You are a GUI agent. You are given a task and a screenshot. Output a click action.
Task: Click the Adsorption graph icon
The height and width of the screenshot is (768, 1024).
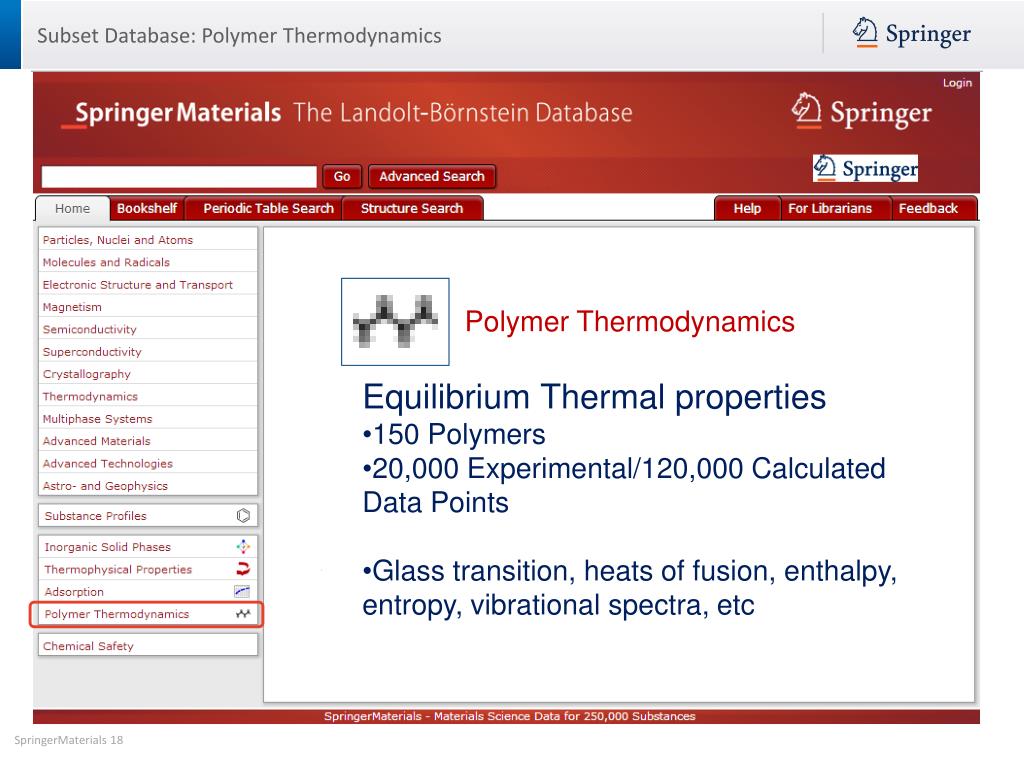coord(242,592)
